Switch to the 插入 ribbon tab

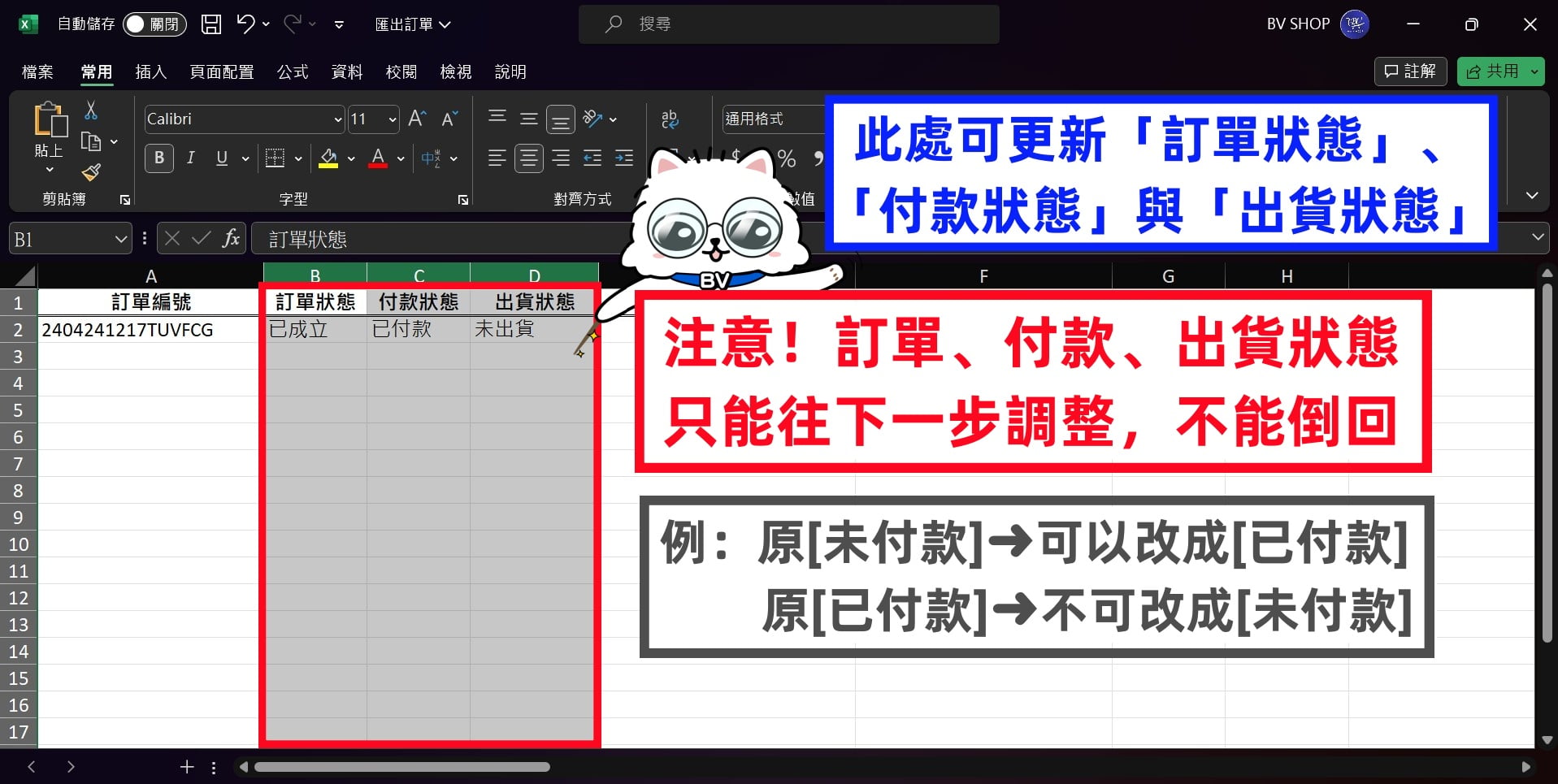pyautogui.click(x=150, y=71)
